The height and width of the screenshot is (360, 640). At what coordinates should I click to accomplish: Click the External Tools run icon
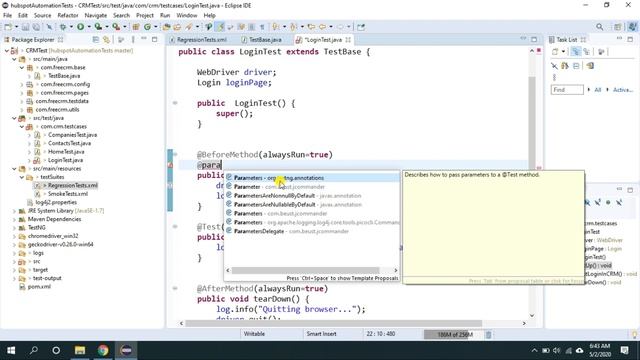click(116, 27)
